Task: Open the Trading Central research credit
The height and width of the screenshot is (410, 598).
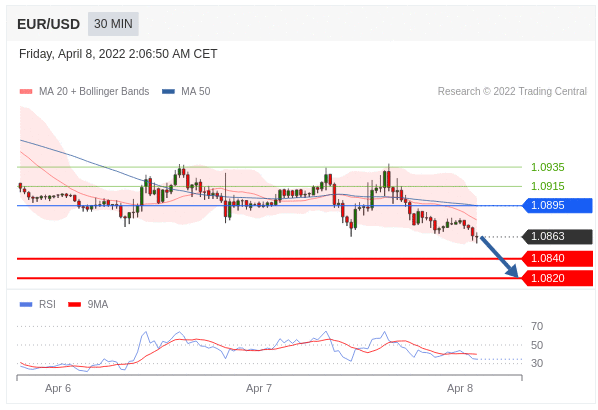Action: (512, 92)
